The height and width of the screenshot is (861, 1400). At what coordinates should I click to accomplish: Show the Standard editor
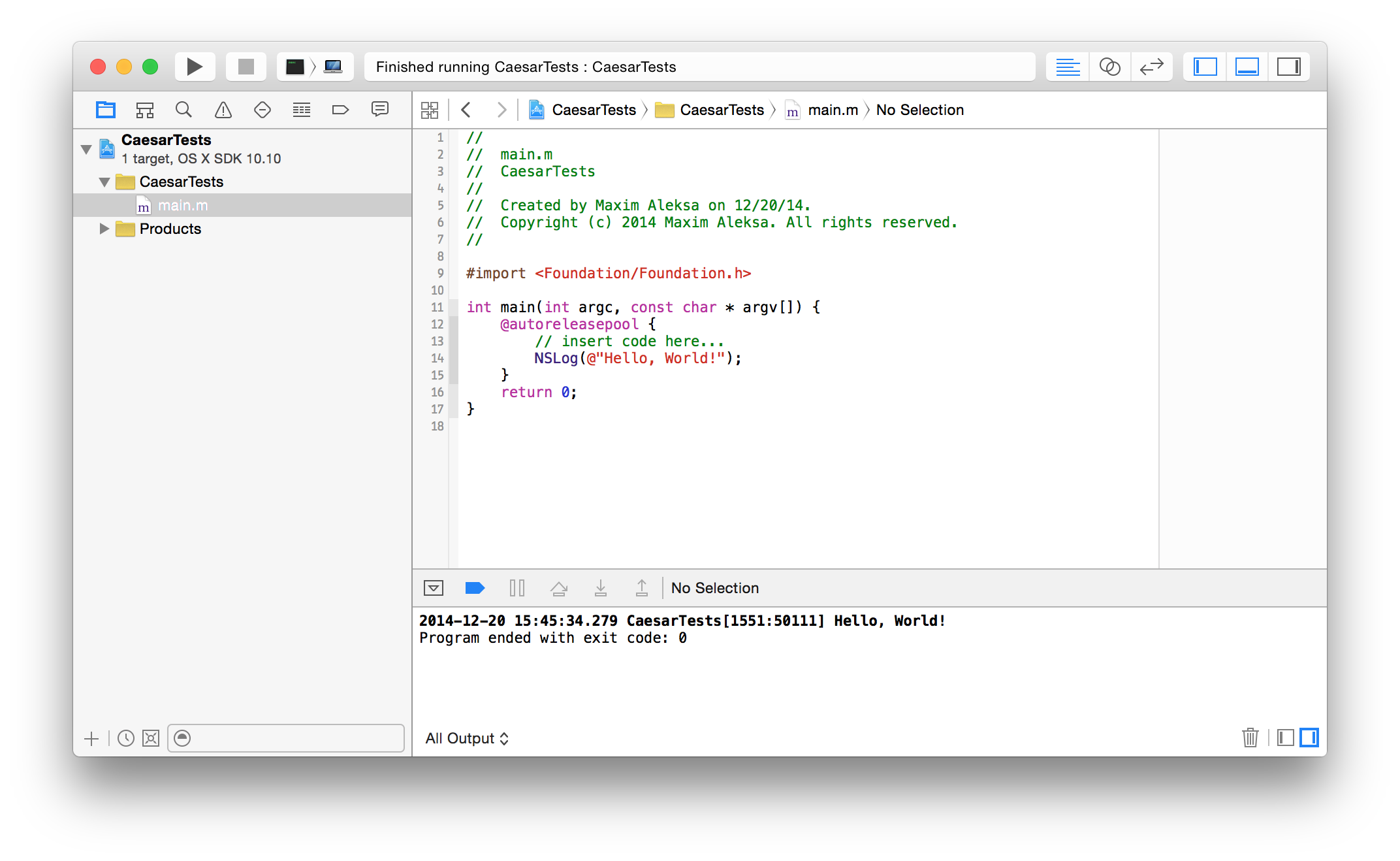1068,67
